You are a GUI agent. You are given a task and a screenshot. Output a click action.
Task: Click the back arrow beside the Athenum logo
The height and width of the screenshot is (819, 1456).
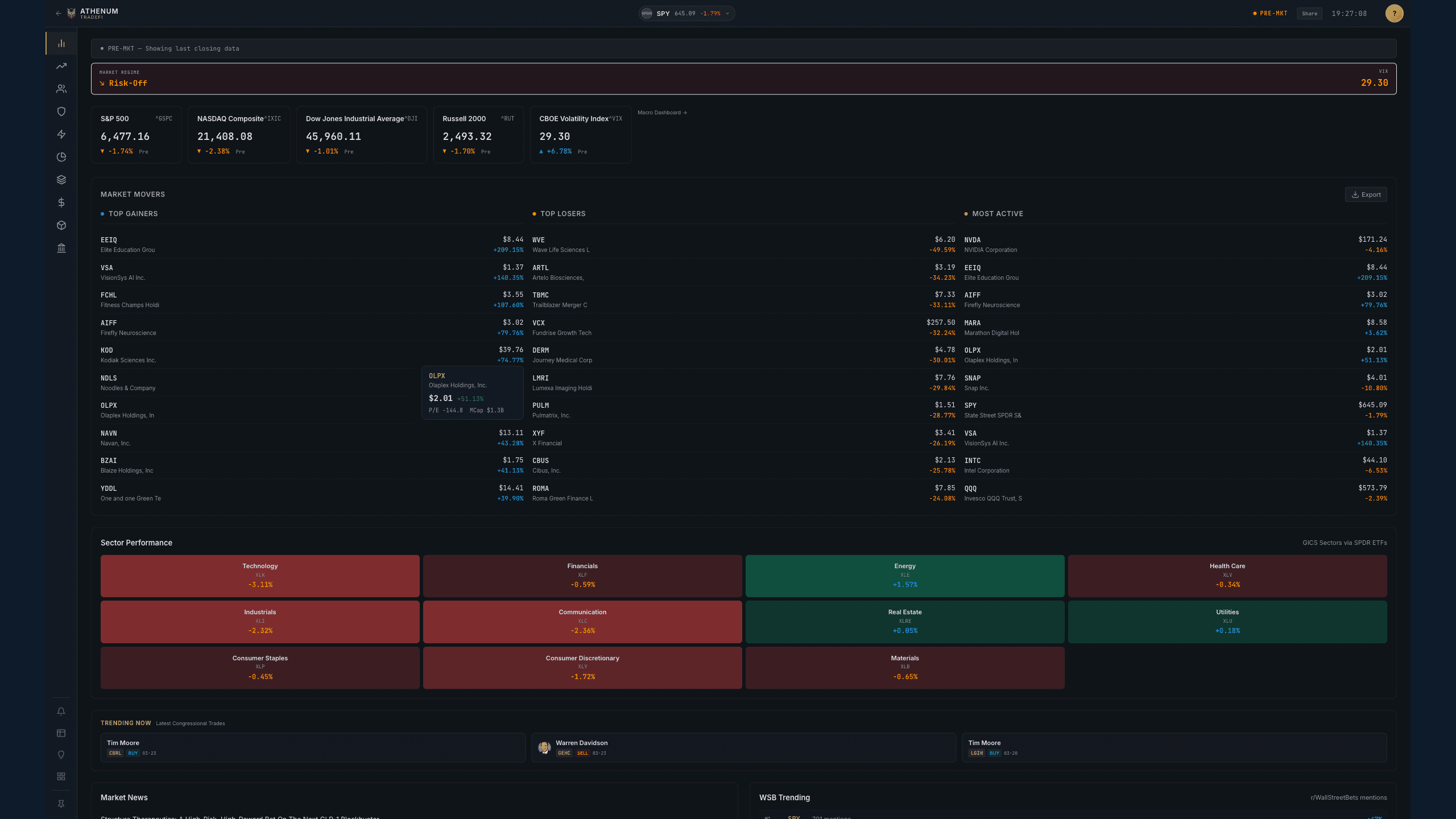tap(58, 13)
